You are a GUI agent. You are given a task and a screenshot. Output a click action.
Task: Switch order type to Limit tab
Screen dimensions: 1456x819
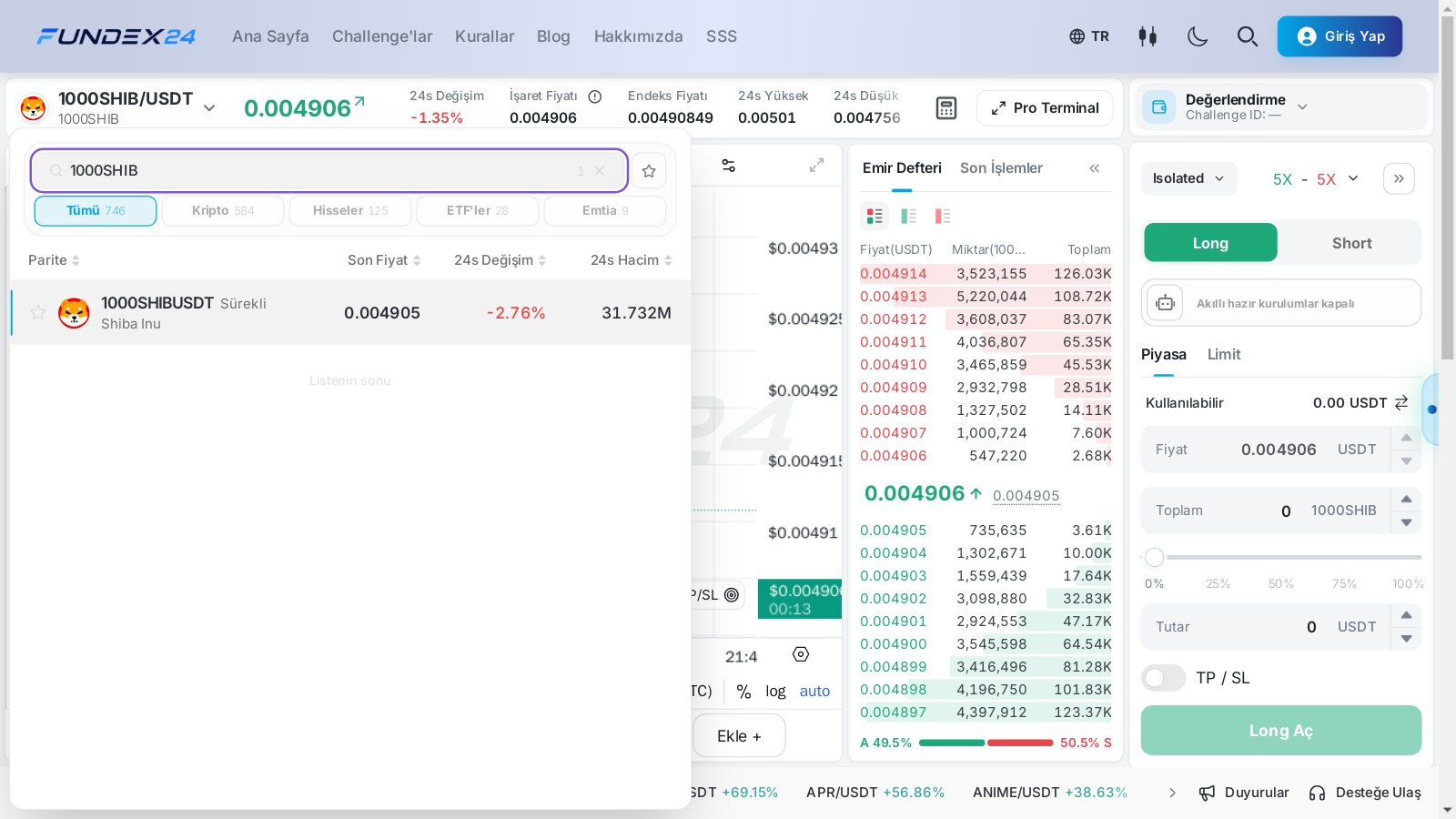pyautogui.click(x=1224, y=355)
